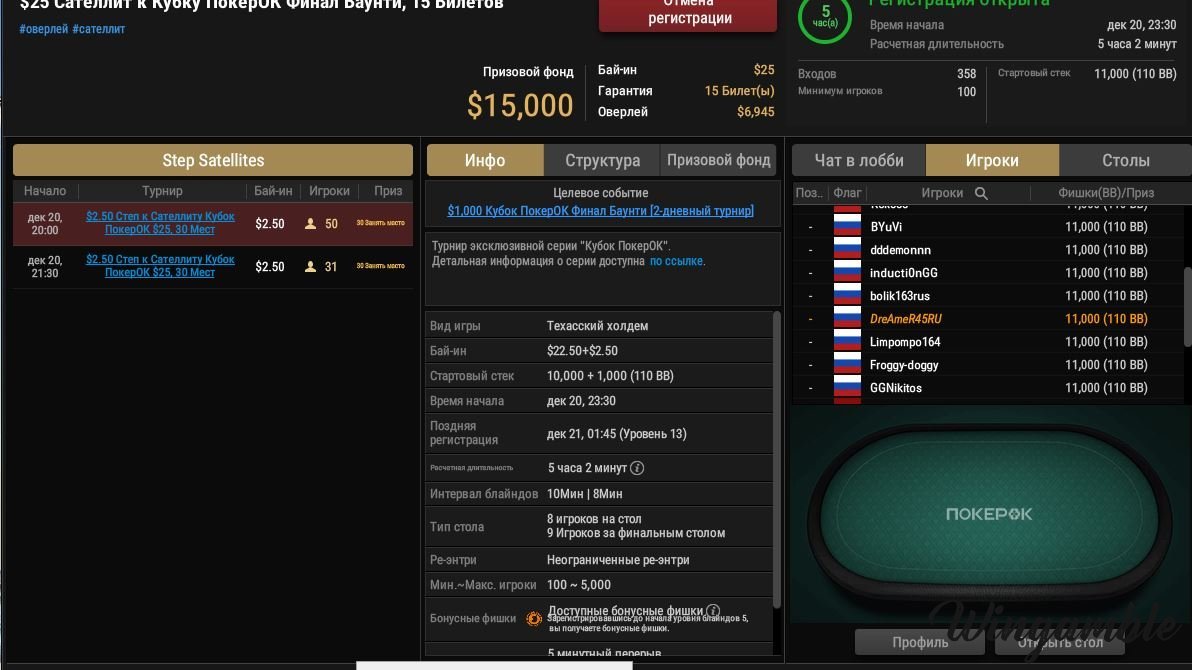
Task: Click the search magnifier icon in players list
Action: point(981,193)
